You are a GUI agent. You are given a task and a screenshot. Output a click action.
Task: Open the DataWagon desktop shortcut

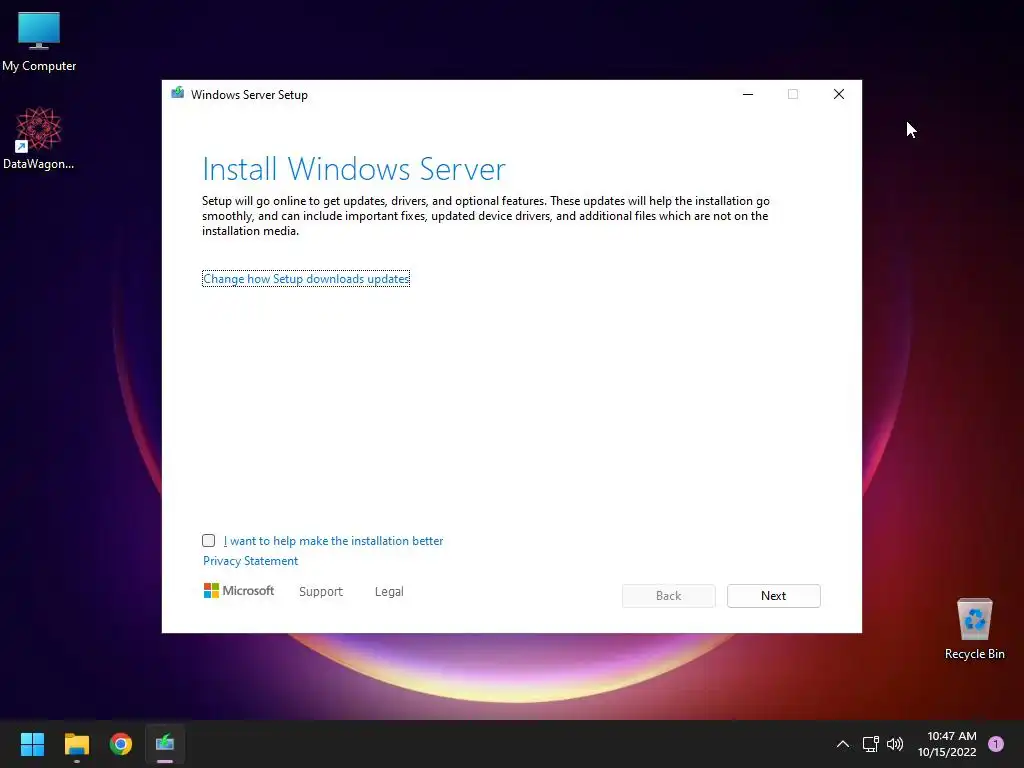(39, 138)
